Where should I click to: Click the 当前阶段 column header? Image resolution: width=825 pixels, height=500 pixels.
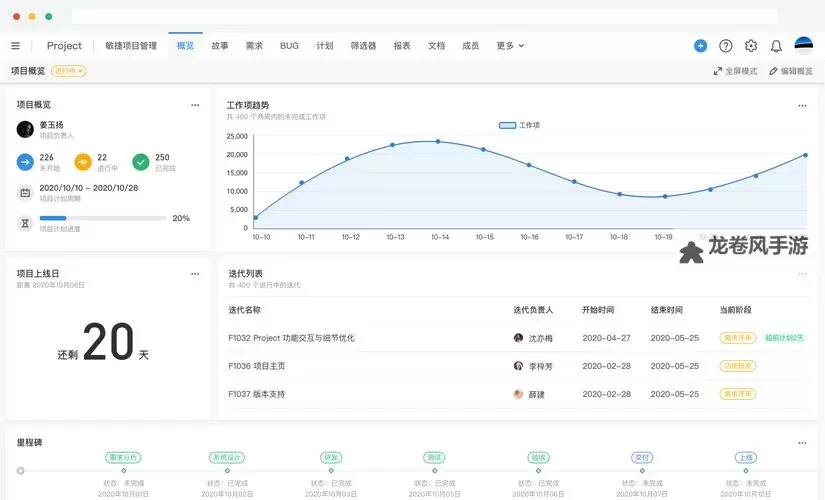tap(736, 310)
